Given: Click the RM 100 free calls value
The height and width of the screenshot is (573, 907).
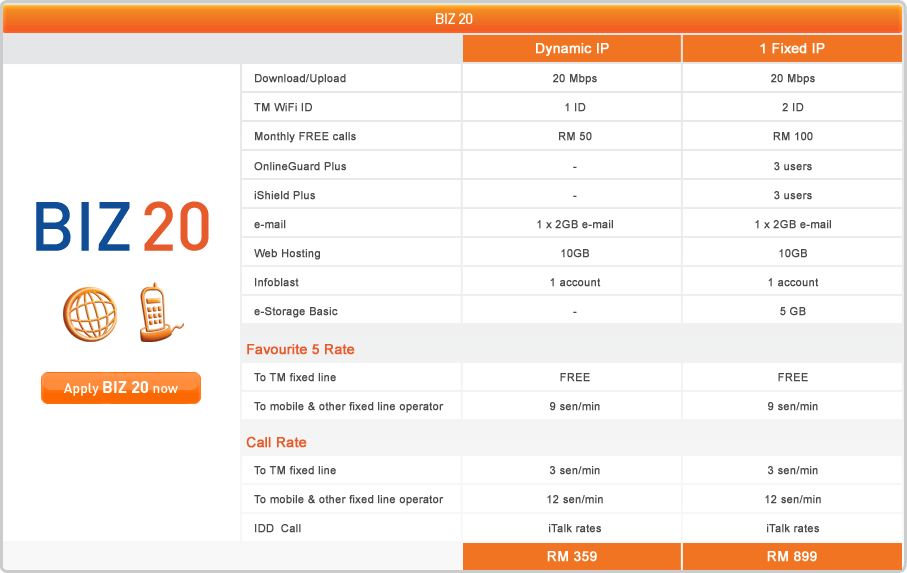Looking at the screenshot, I should tap(792, 136).
